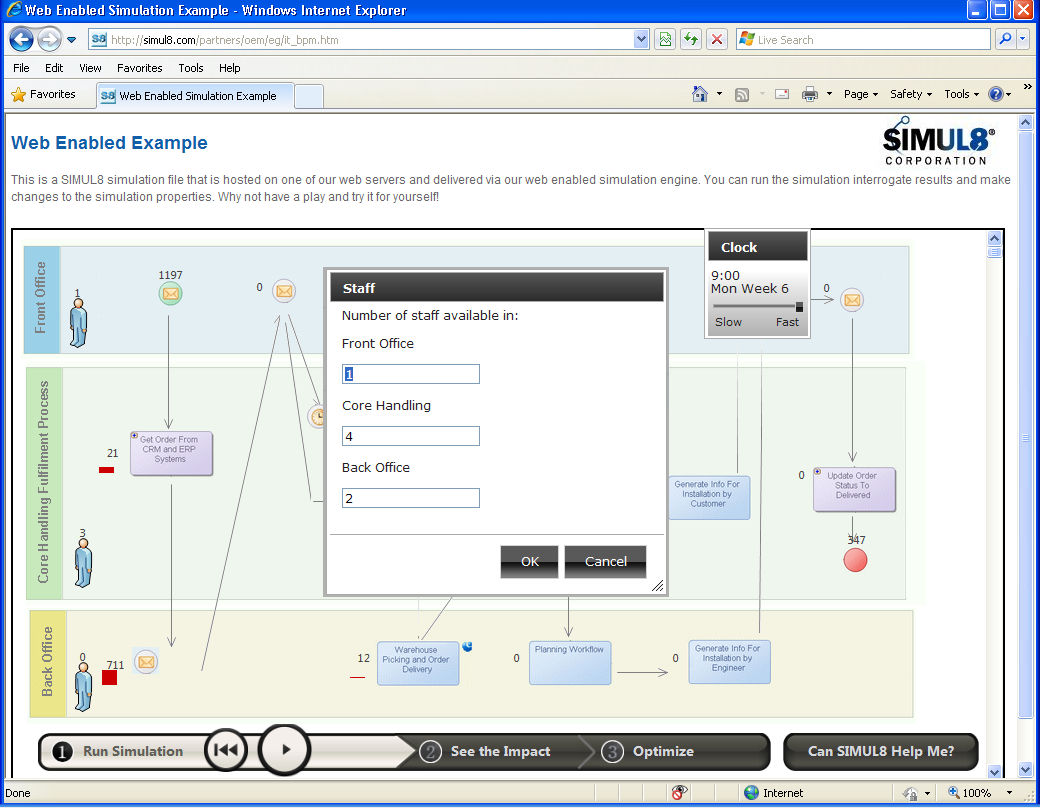1040x808 pixels.
Task: Click the Front Office envelope queue icon
Action: click(x=170, y=293)
